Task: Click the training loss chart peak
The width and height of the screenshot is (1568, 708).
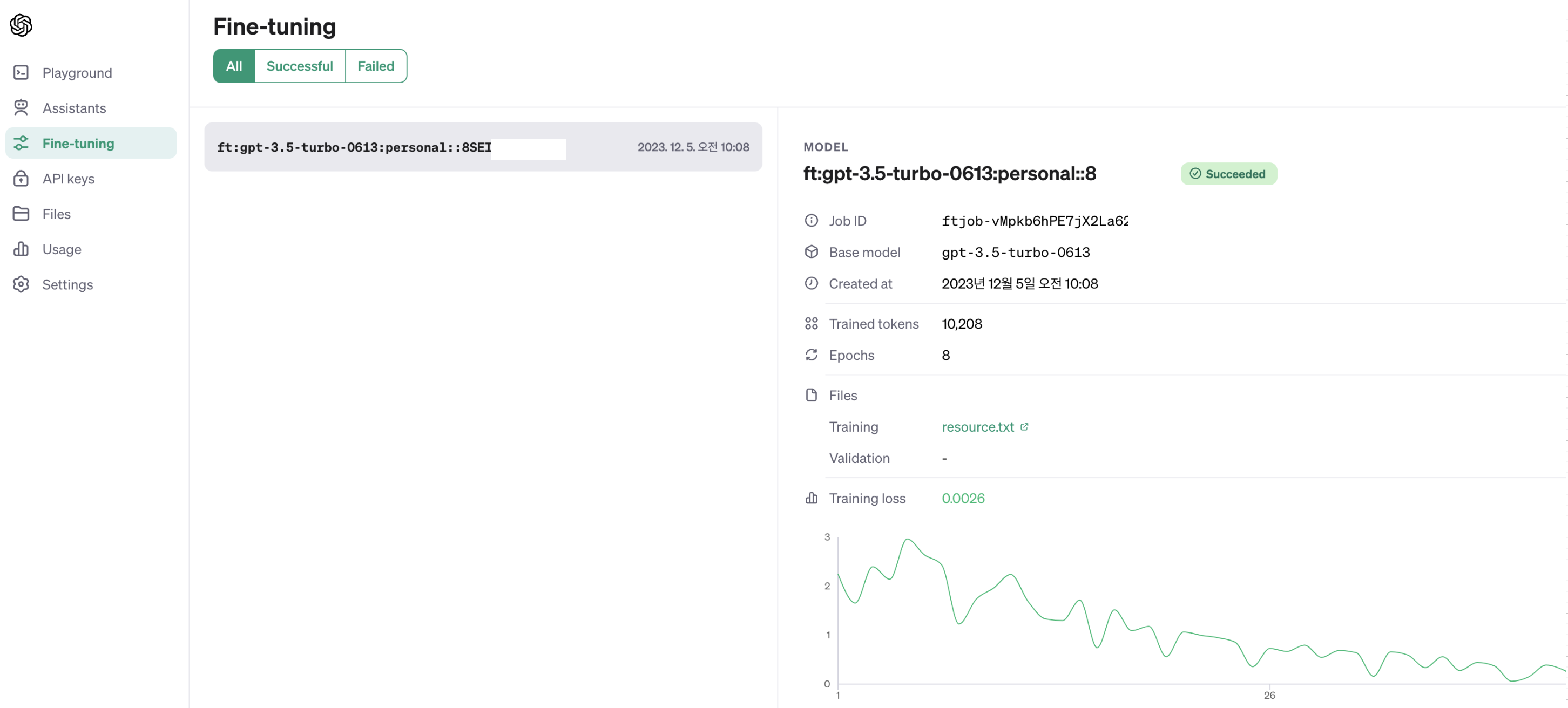Action: [x=908, y=539]
